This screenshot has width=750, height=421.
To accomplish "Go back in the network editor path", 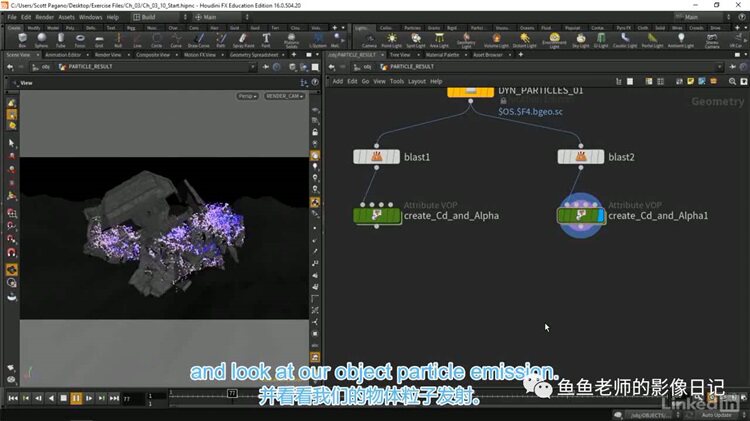I will pyautogui.click(x=331, y=67).
